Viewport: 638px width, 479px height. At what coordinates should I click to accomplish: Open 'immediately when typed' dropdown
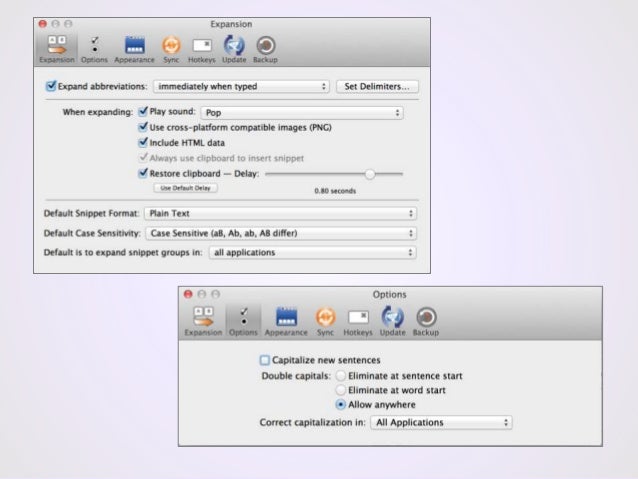(241, 86)
